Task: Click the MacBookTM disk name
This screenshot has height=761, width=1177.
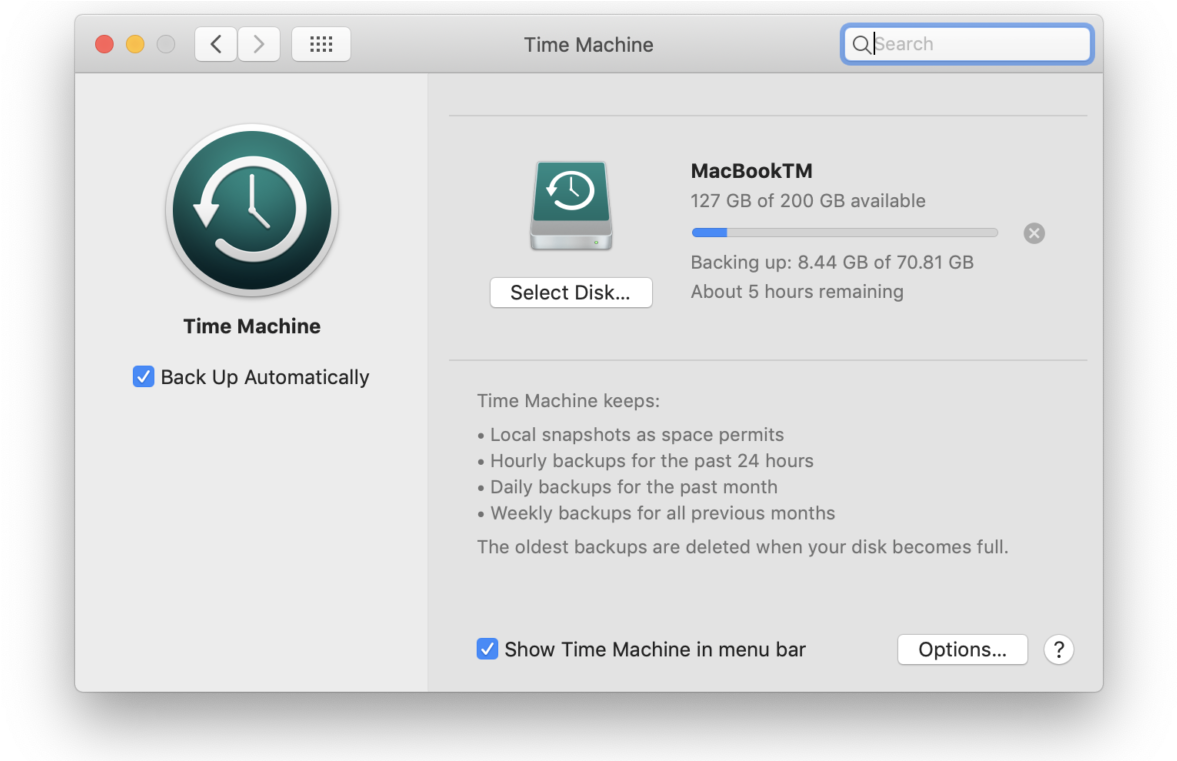Action: click(751, 171)
